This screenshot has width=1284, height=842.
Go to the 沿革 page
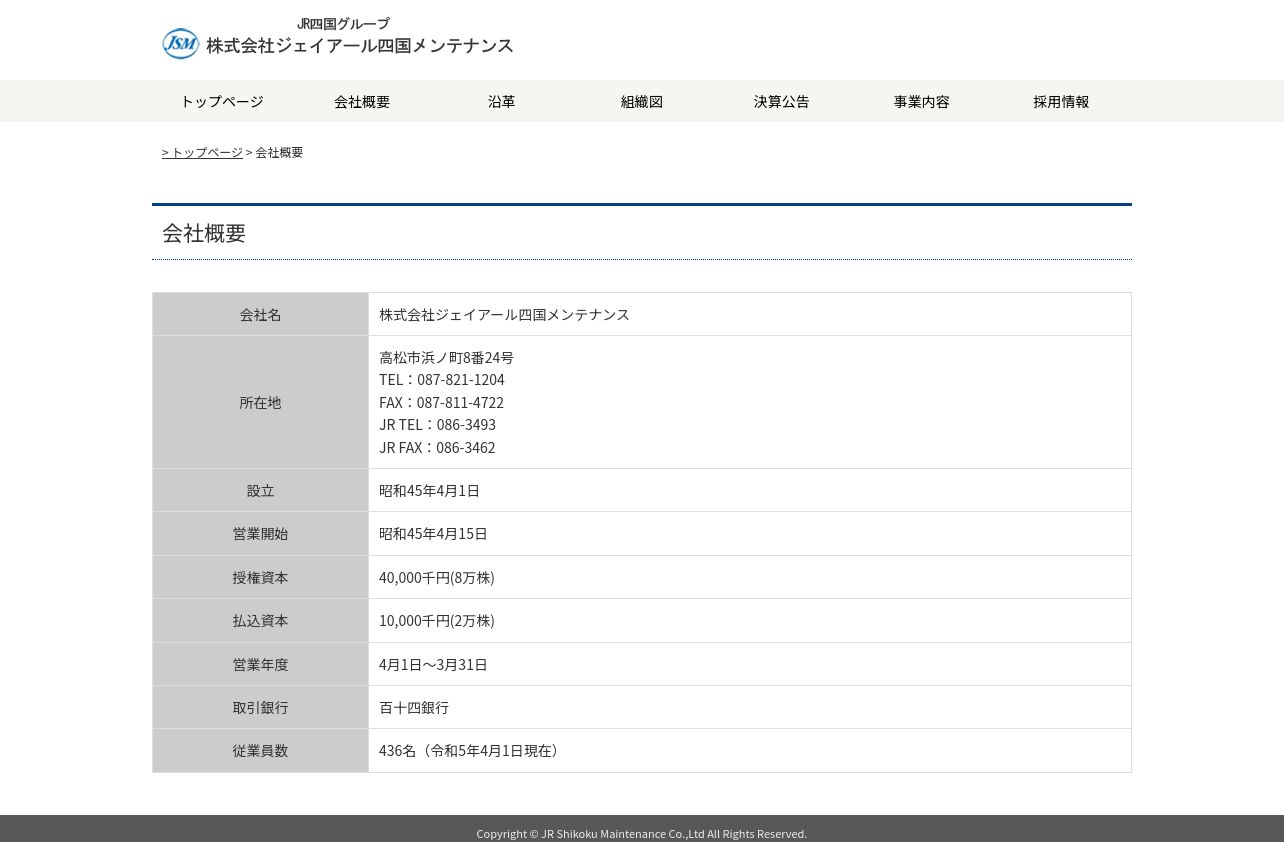502,101
